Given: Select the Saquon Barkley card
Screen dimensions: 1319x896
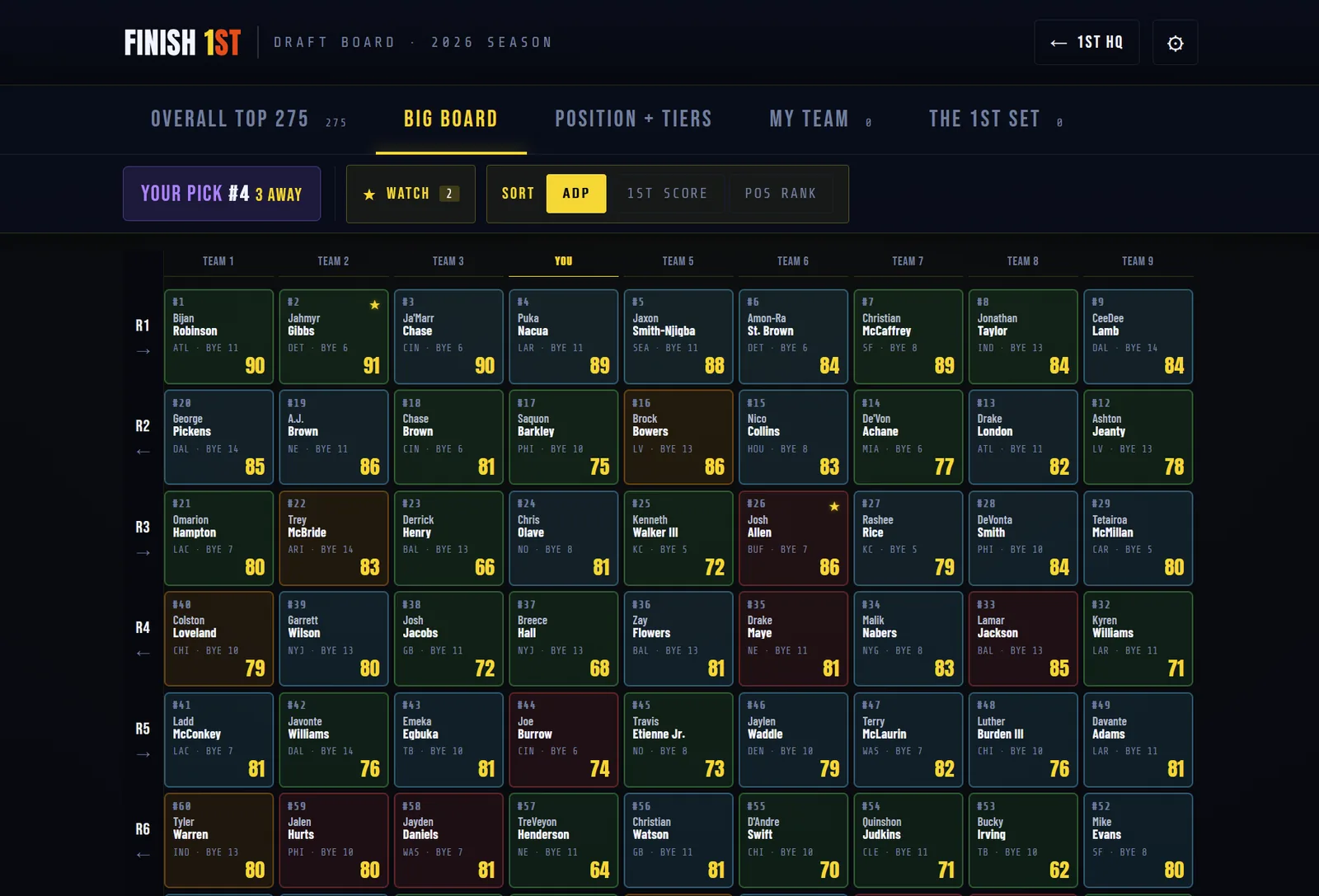Looking at the screenshot, I should click(563, 437).
